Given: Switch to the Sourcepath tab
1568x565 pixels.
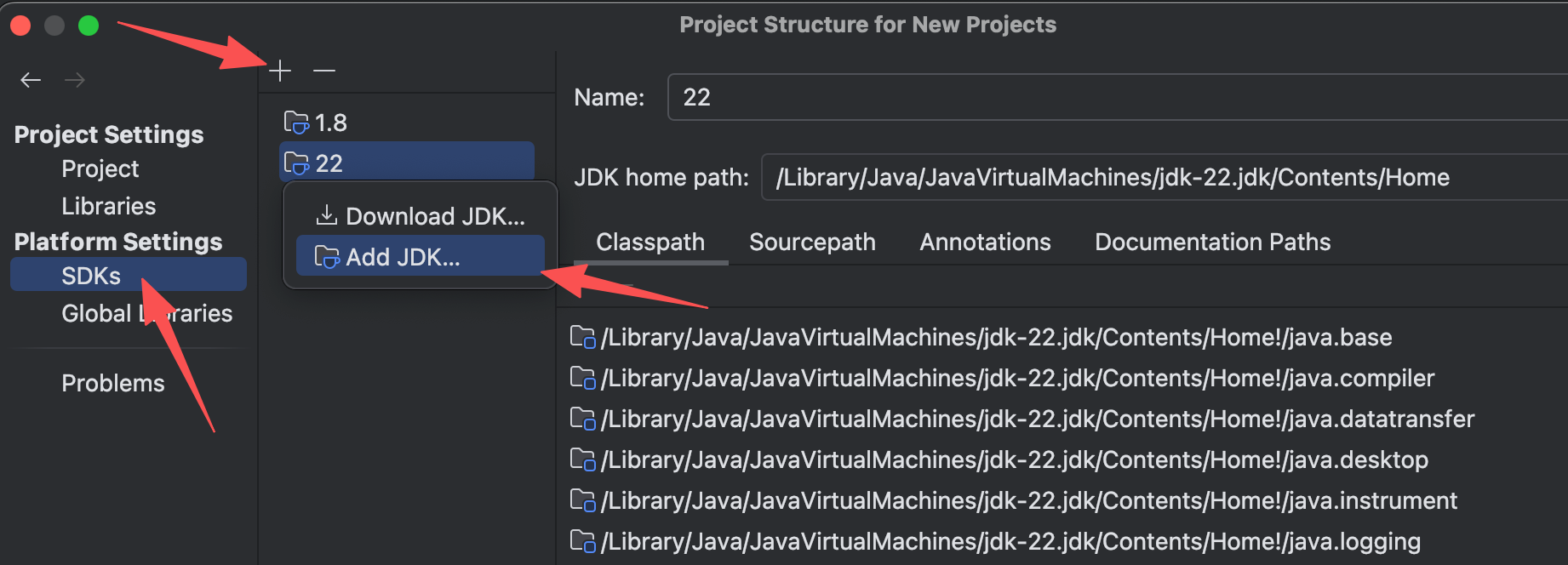Looking at the screenshot, I should 812,243.
